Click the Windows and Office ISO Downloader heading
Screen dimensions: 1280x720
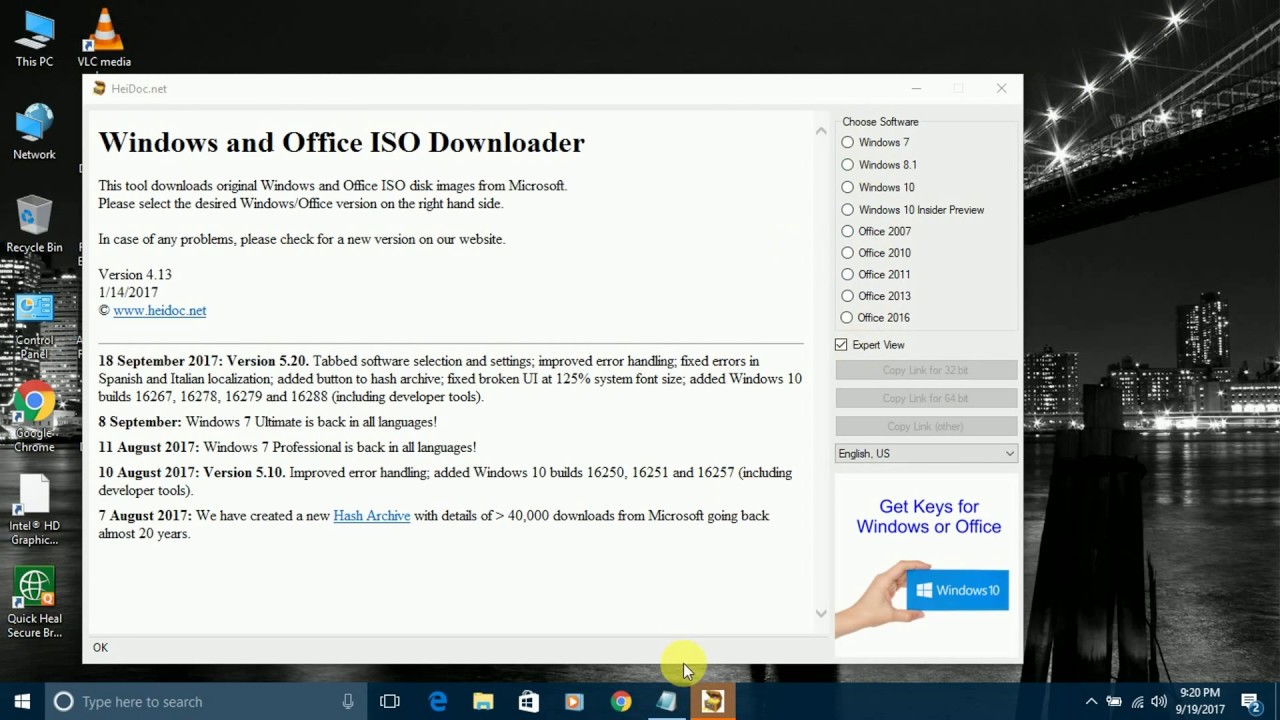pos(341,142)
